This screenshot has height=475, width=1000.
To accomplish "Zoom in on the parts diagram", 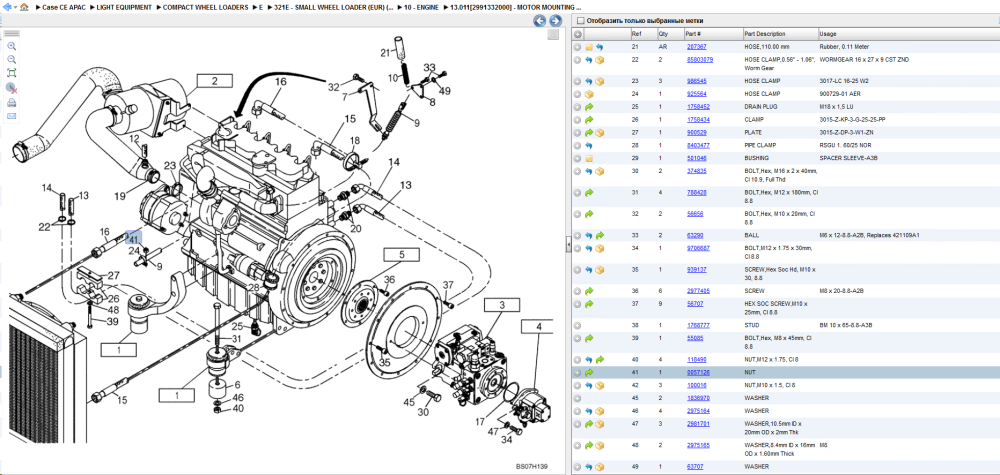I will [11, 46].
